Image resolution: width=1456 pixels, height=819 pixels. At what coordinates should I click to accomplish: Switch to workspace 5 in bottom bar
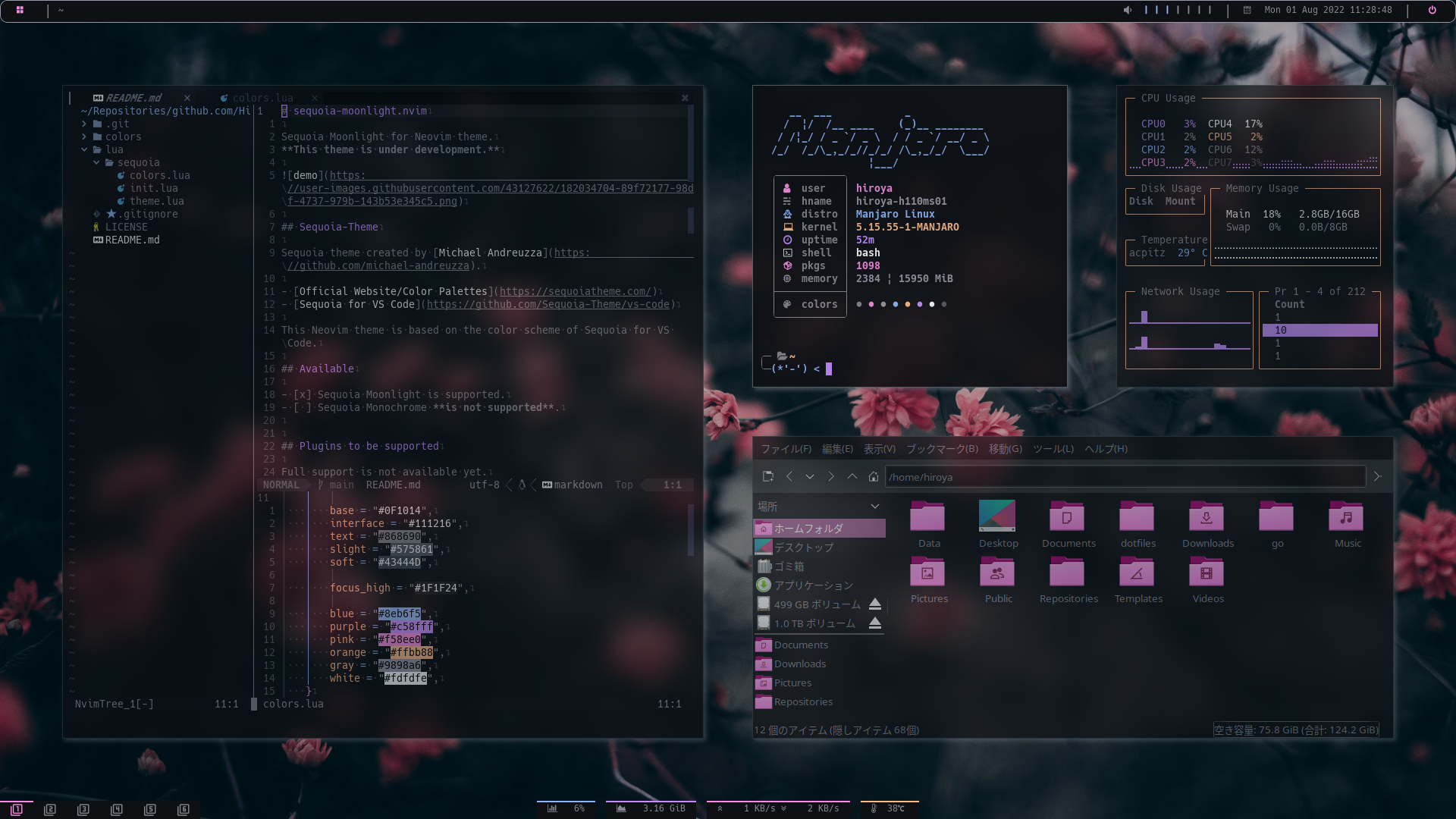coord(150,809)
